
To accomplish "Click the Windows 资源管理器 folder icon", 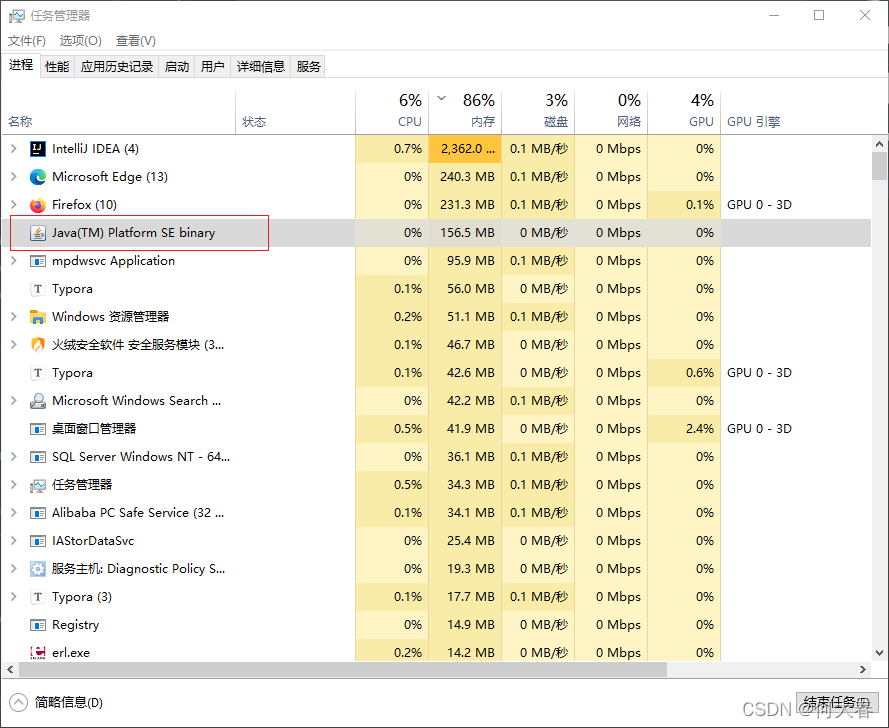I will pos(37,317).
